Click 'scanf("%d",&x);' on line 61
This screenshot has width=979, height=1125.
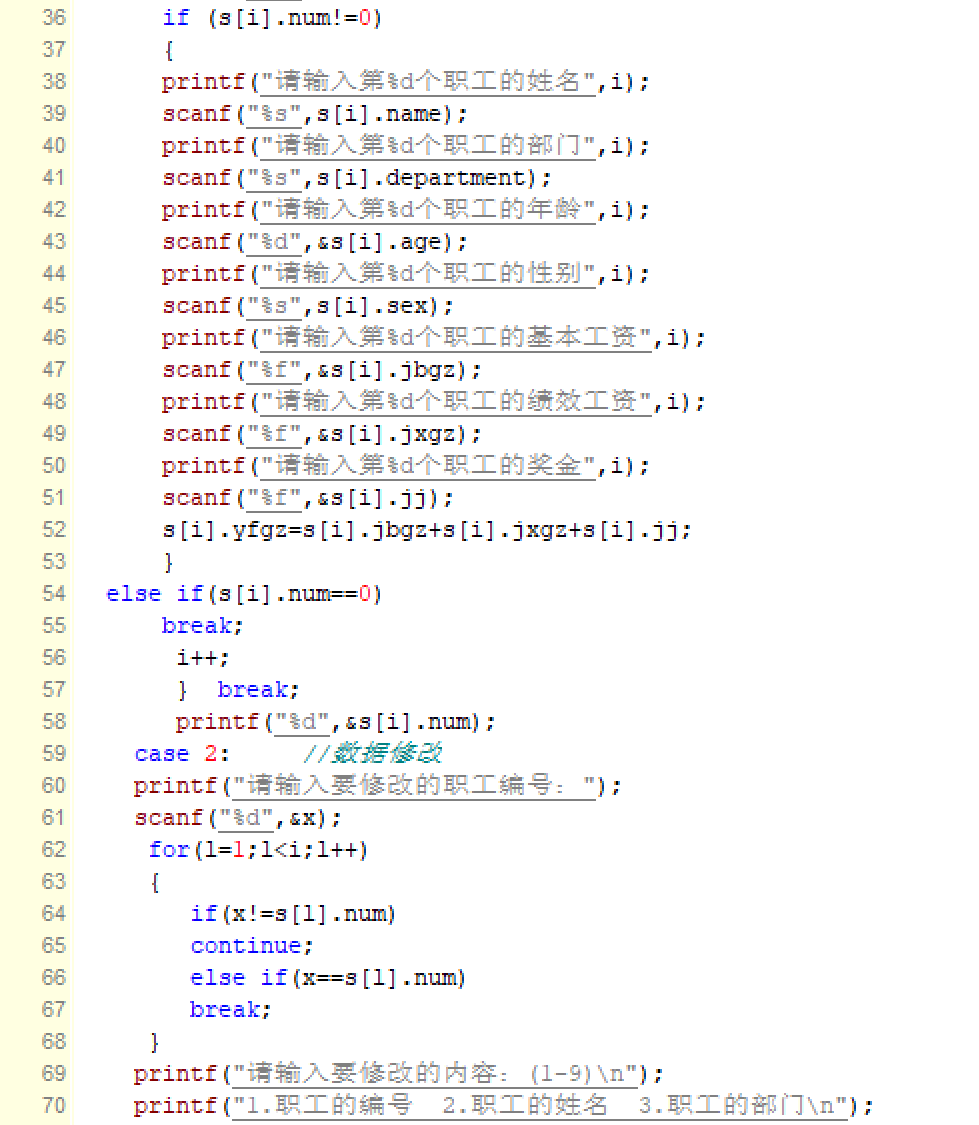(x=237, y=818)
